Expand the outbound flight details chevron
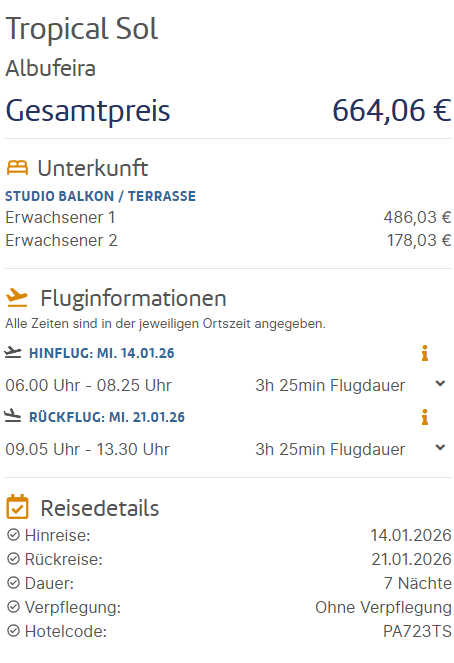 440,384
